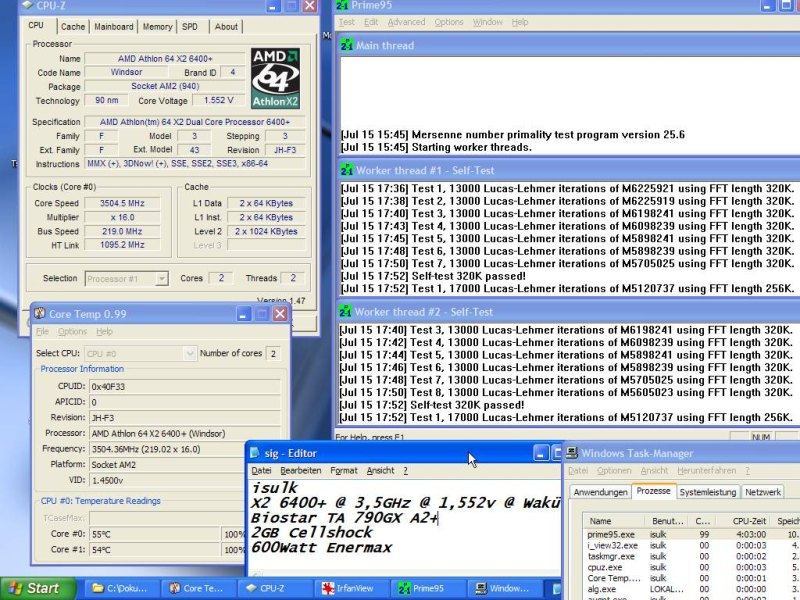Click the Windows Task-Manager title bar icon
The width and height of the screenshot is (800, 600).
pos(572,453)
